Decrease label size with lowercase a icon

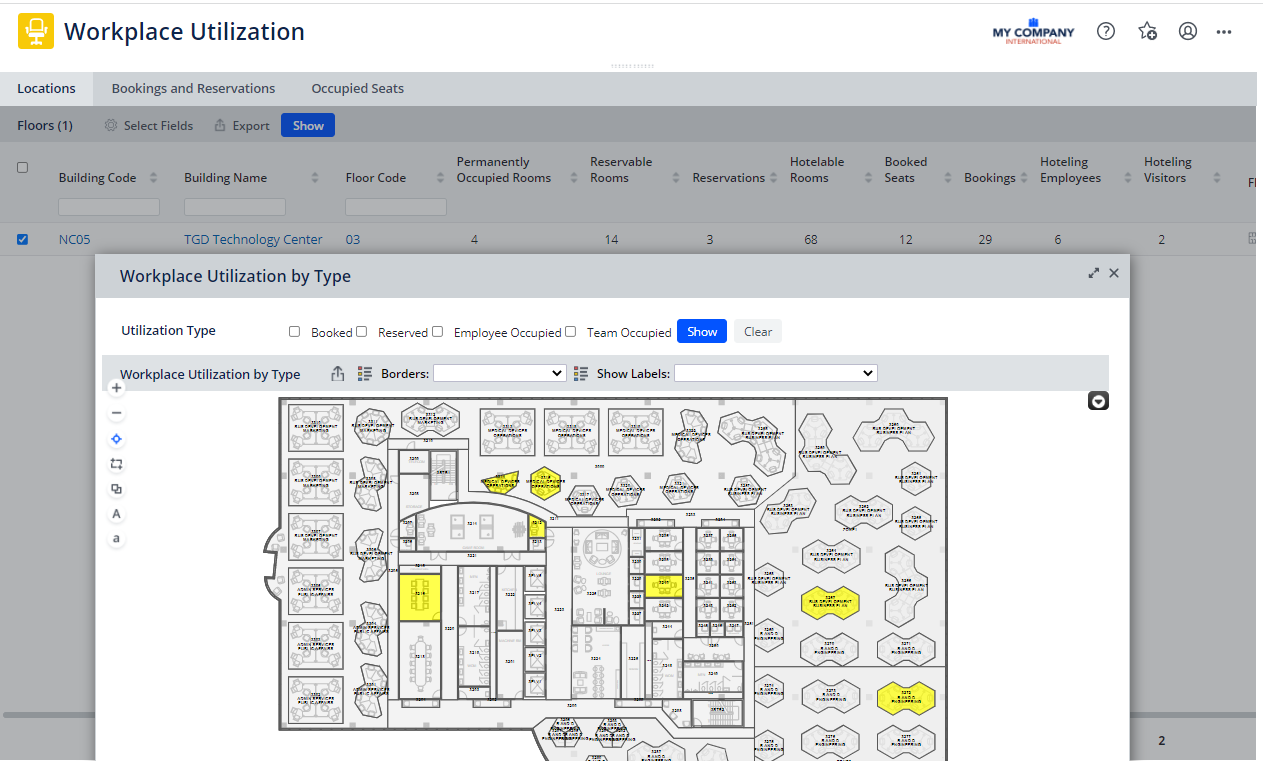tap(117, 539)
